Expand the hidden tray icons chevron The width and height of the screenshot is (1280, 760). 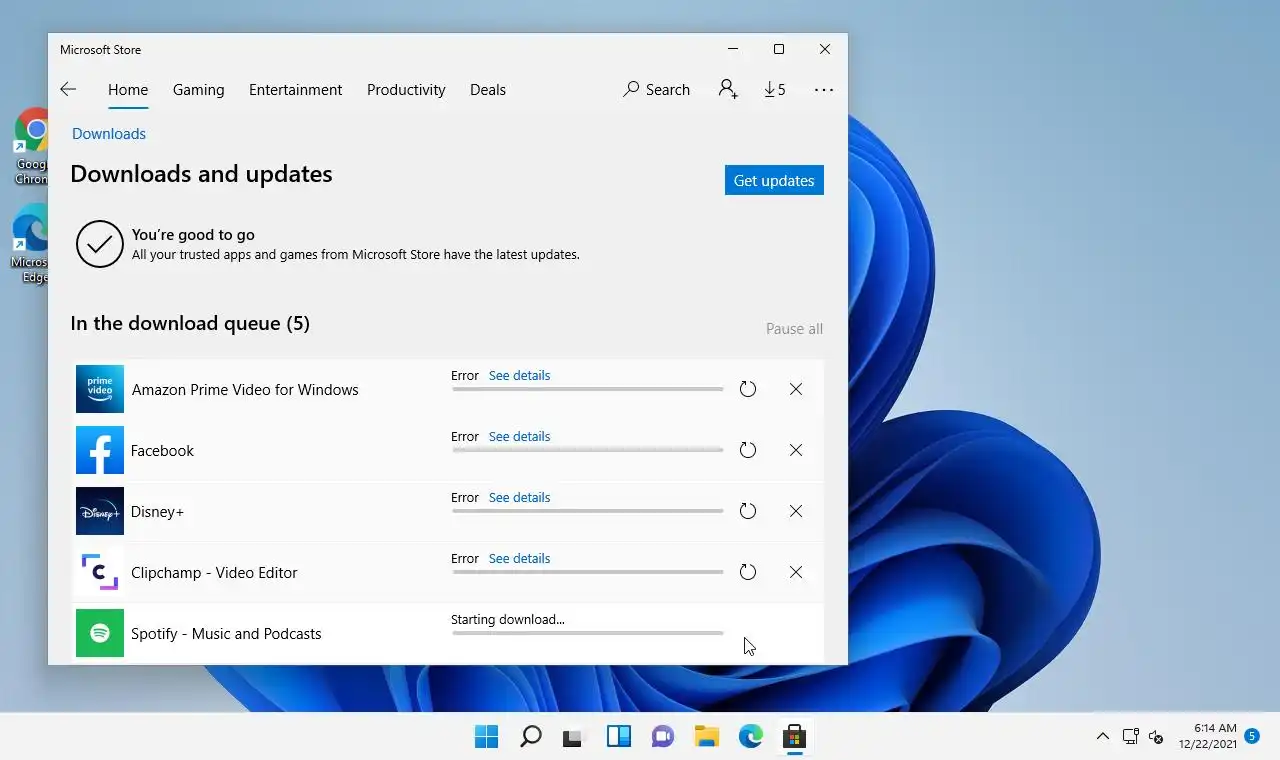[x=1102, y=737]
